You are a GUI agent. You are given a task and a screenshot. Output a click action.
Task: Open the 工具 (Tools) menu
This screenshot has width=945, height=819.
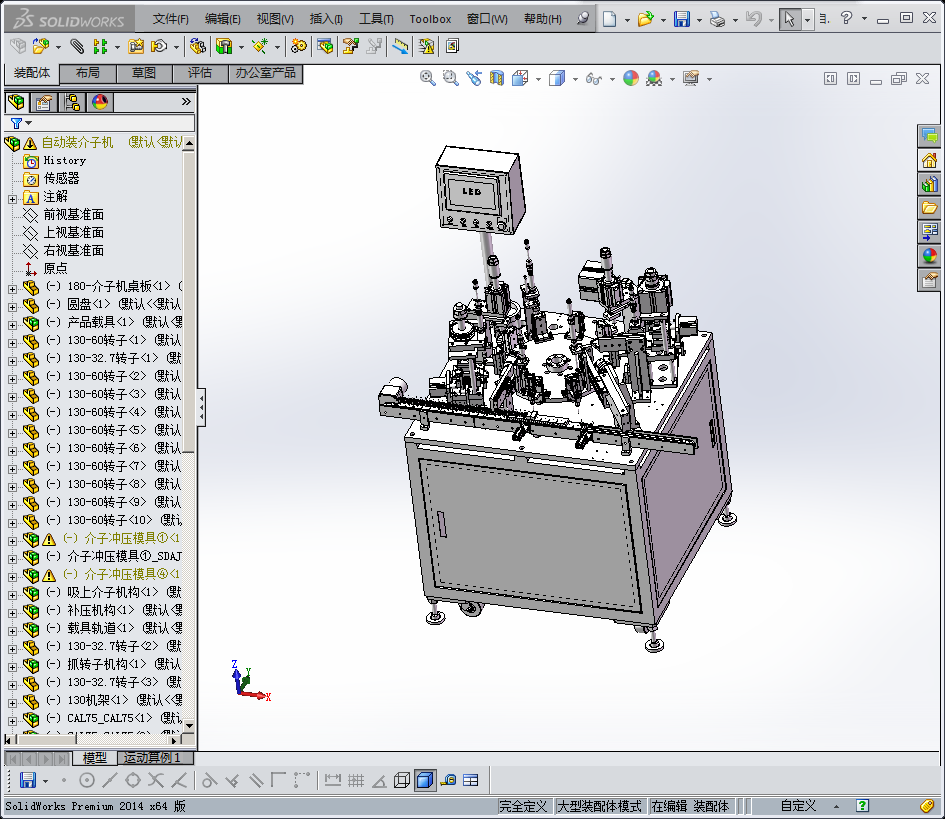click(376, 19)
